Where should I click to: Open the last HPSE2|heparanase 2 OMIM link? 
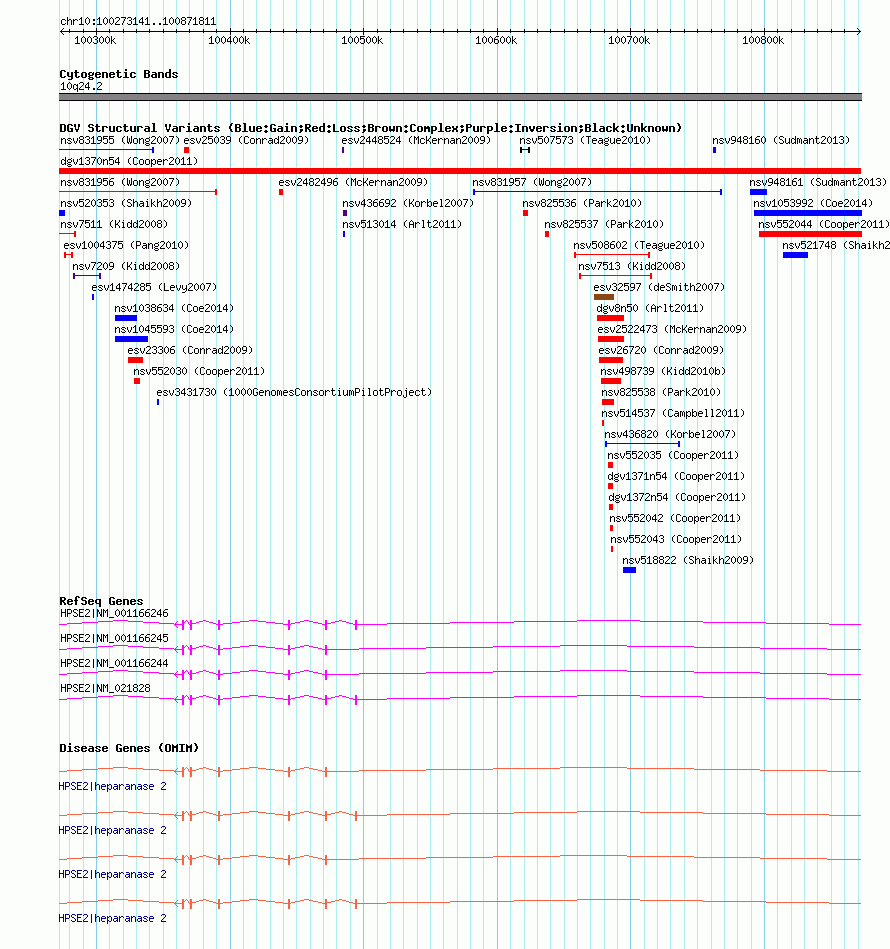(113, 919)
